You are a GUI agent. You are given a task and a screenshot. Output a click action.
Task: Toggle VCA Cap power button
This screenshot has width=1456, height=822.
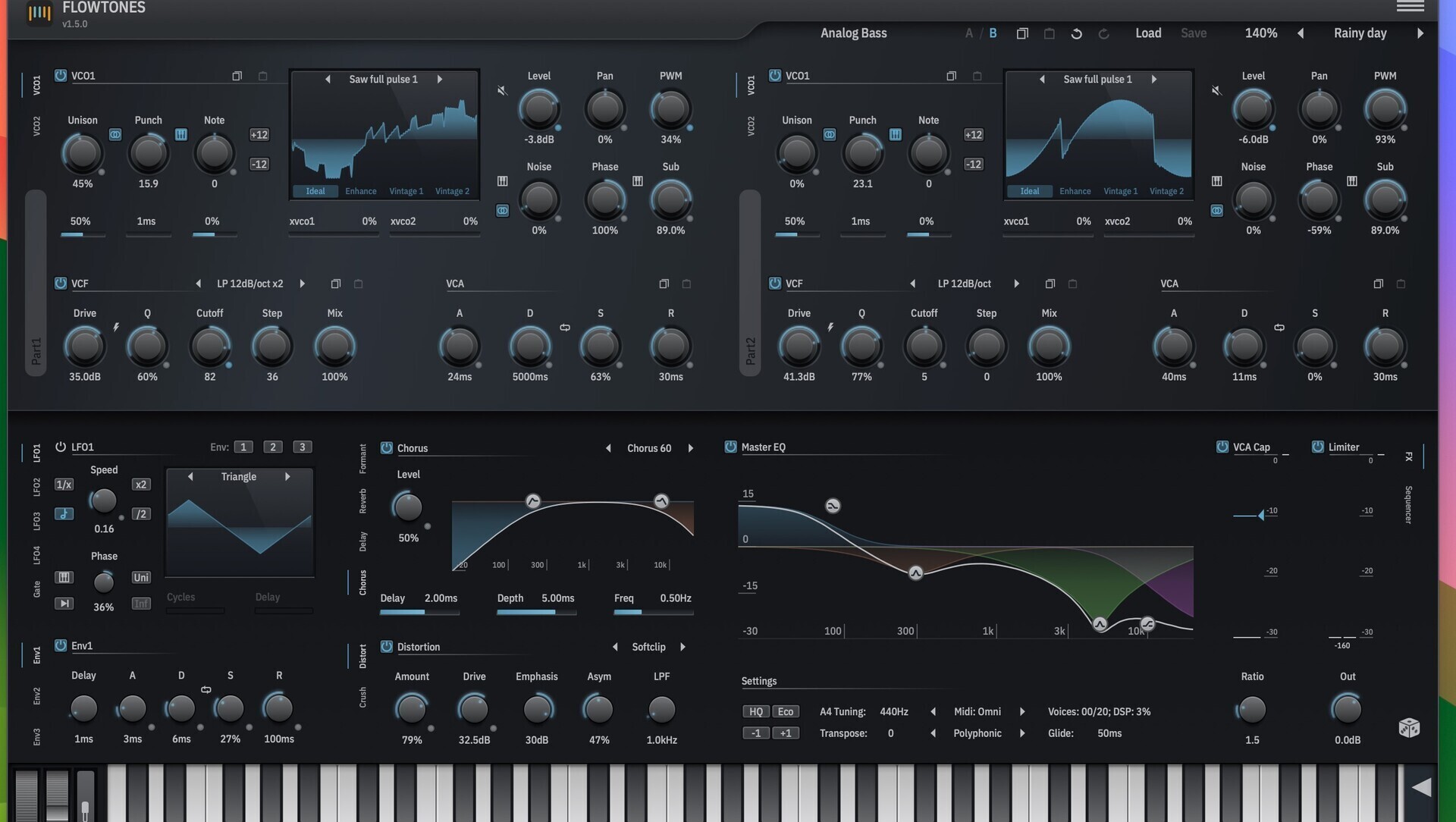coord(1222,447)
